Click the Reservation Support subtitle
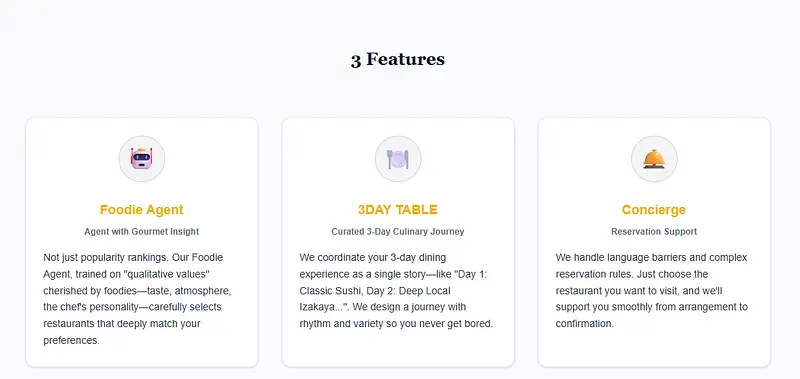The image size is (800, 379). pyautogui.click(x=654, y=232)
